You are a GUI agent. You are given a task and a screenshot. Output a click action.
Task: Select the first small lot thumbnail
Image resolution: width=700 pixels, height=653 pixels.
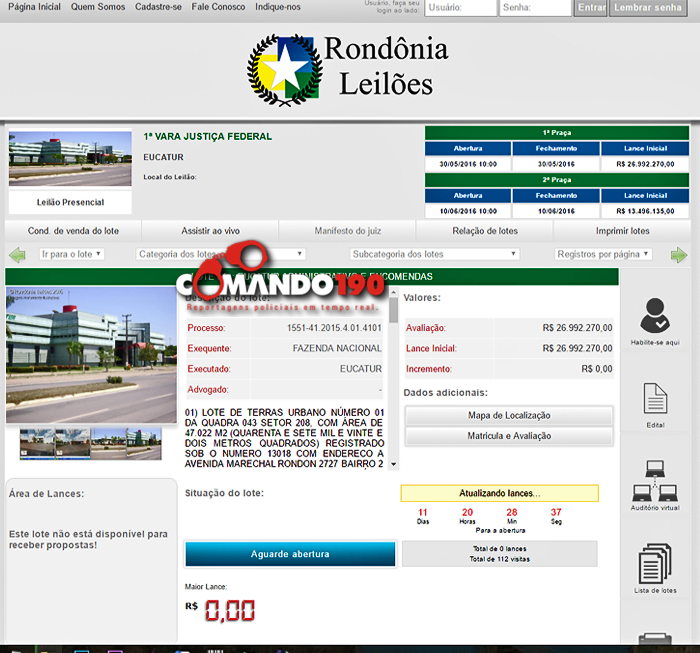coord(37,444)
